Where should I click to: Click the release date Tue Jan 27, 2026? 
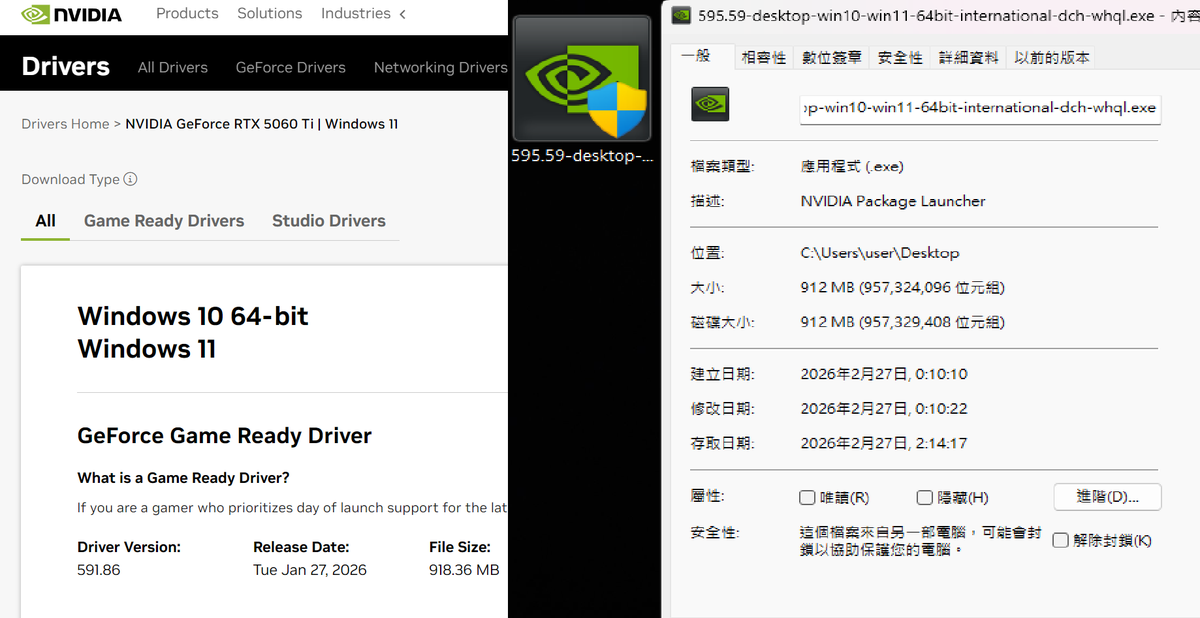point(310,570)
